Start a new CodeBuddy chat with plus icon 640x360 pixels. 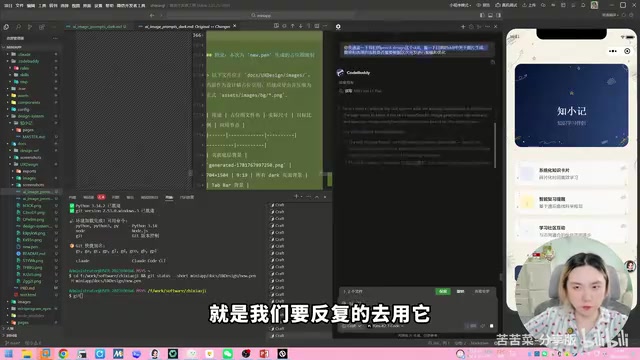click(463, 27)
